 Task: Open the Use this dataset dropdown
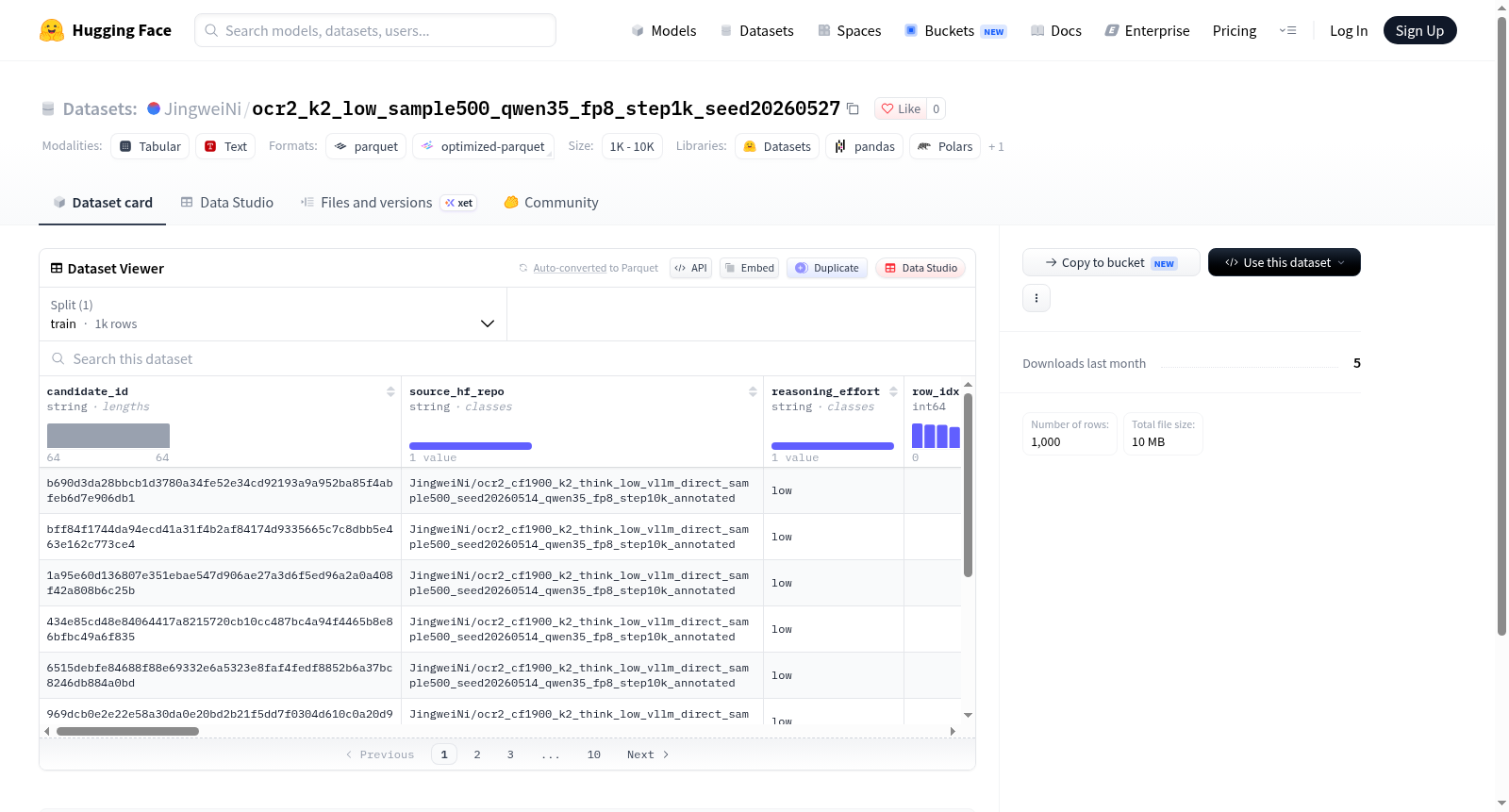[1285, 262]
